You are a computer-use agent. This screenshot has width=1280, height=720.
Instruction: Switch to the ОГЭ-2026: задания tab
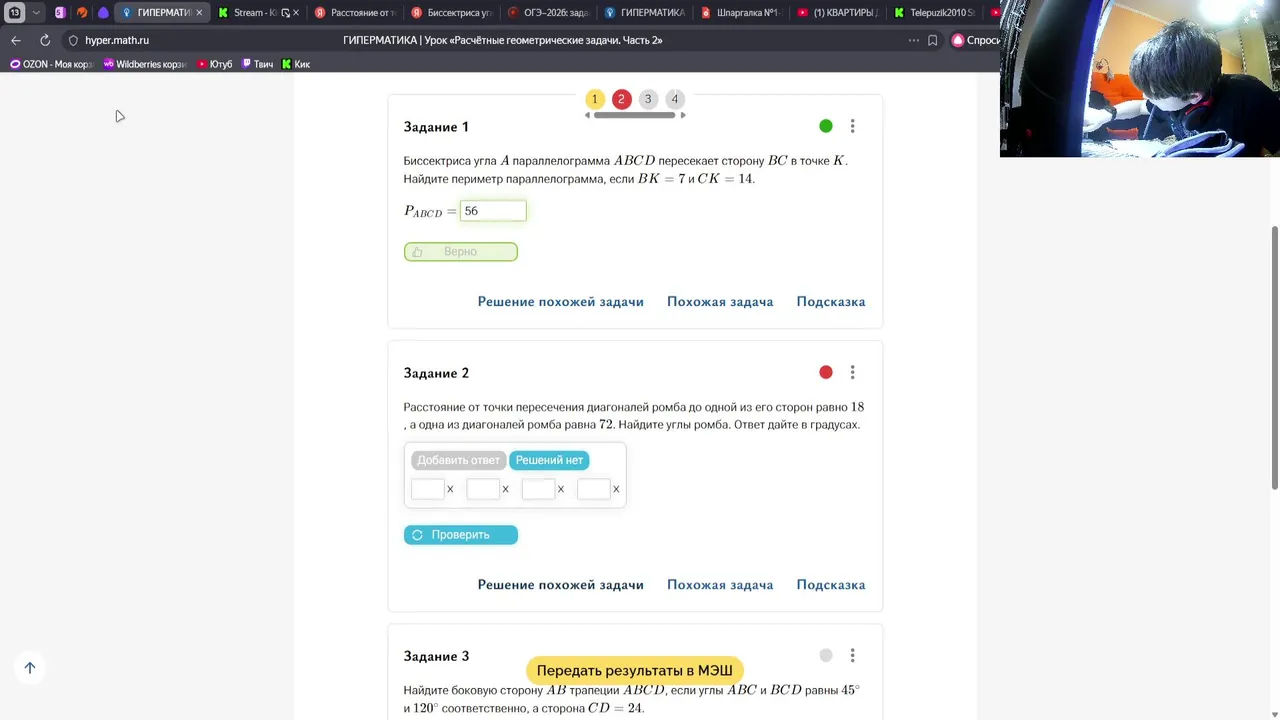point(549,13)
